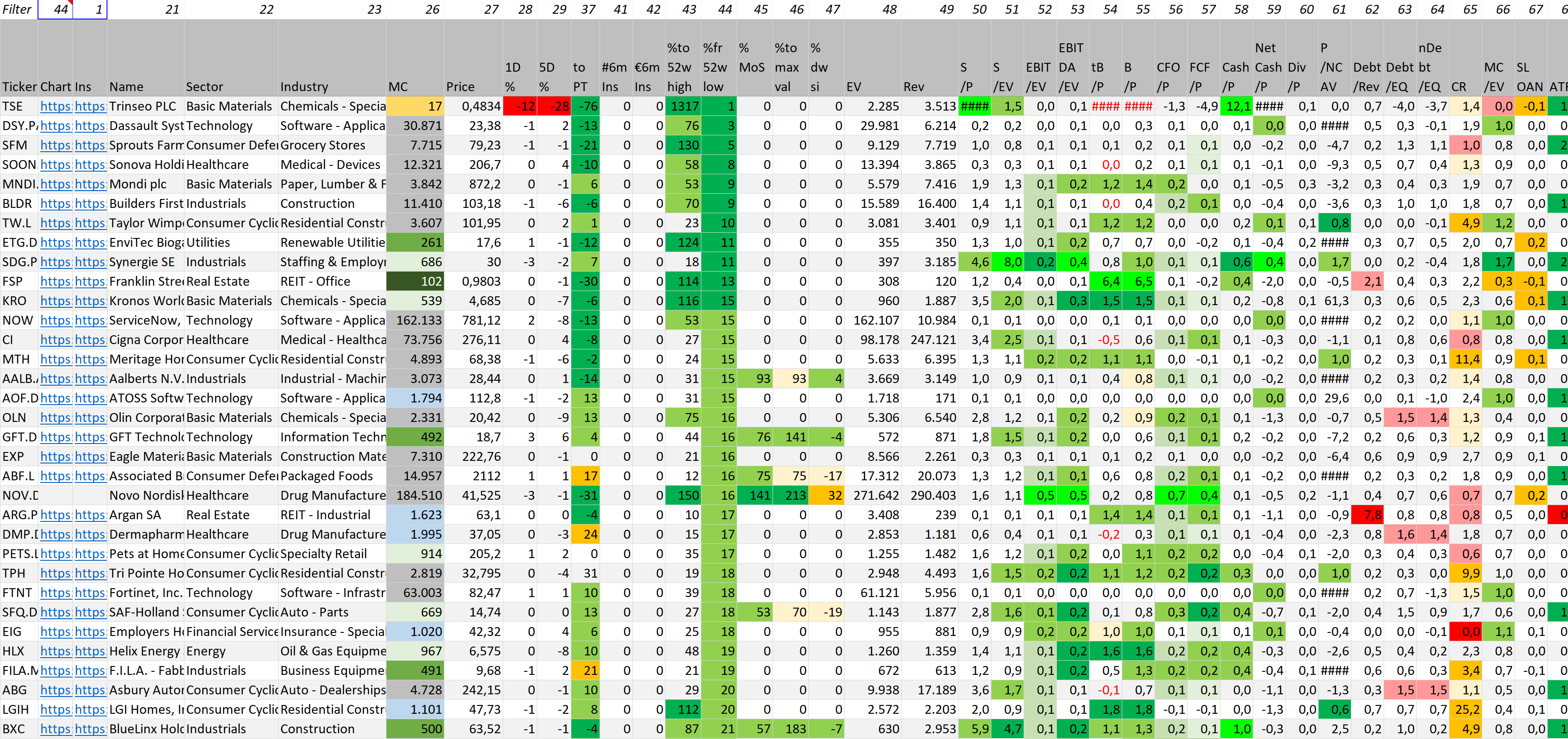Open the Chart link for ServiceNow row

point(55,321)
